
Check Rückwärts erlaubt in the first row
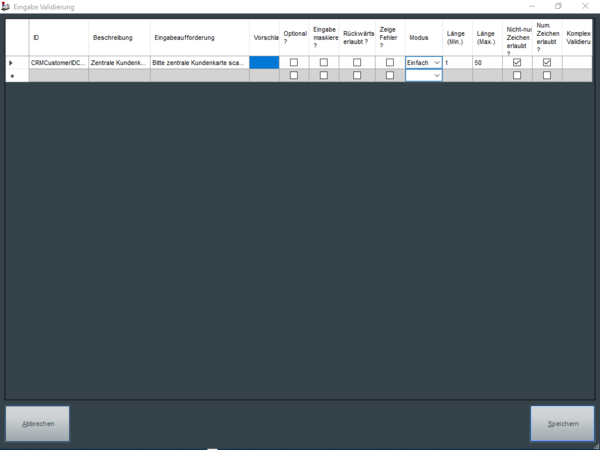coord(357,62)
